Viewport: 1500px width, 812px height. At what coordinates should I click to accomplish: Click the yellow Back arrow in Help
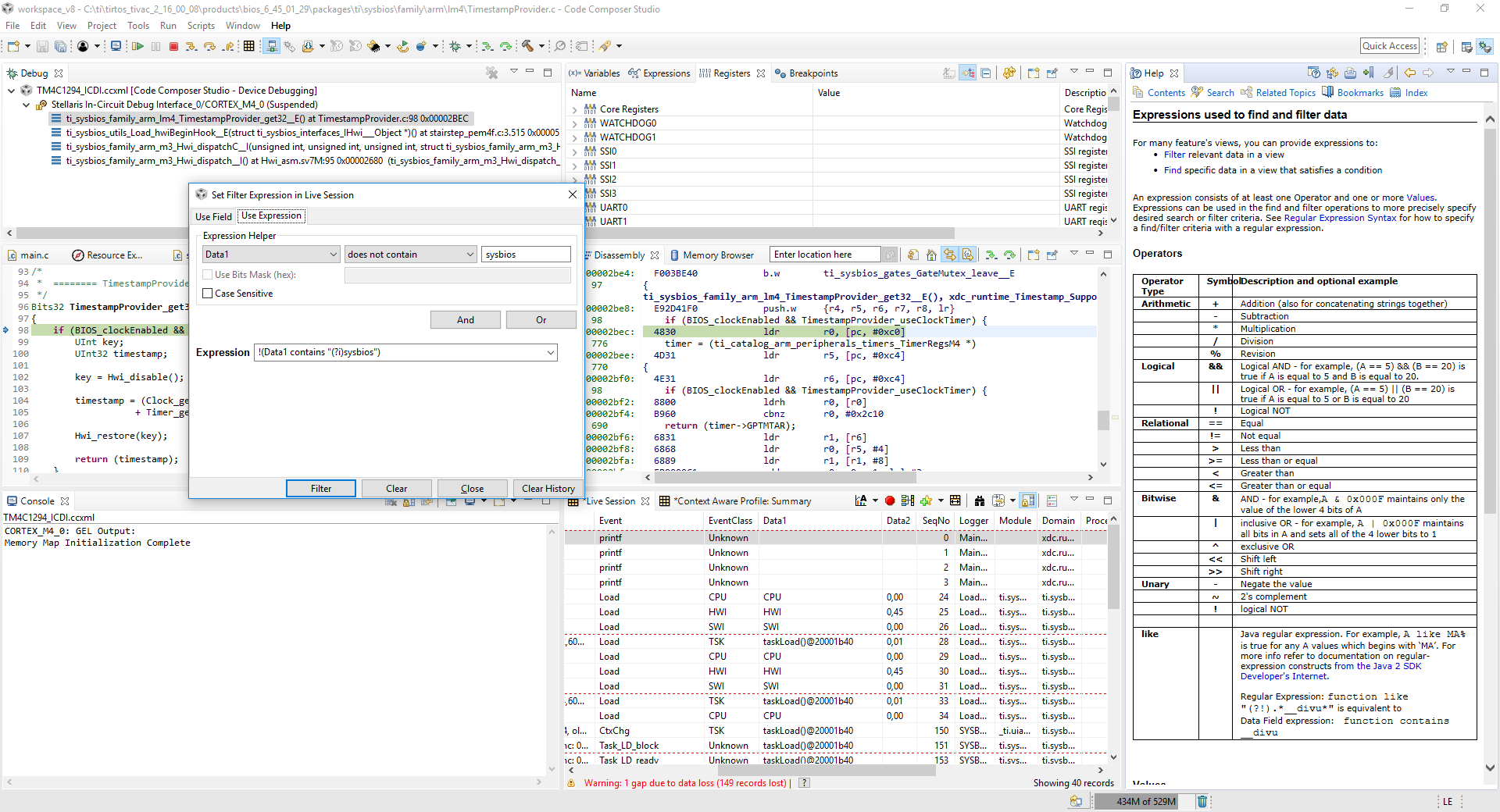click(1409, 73)
